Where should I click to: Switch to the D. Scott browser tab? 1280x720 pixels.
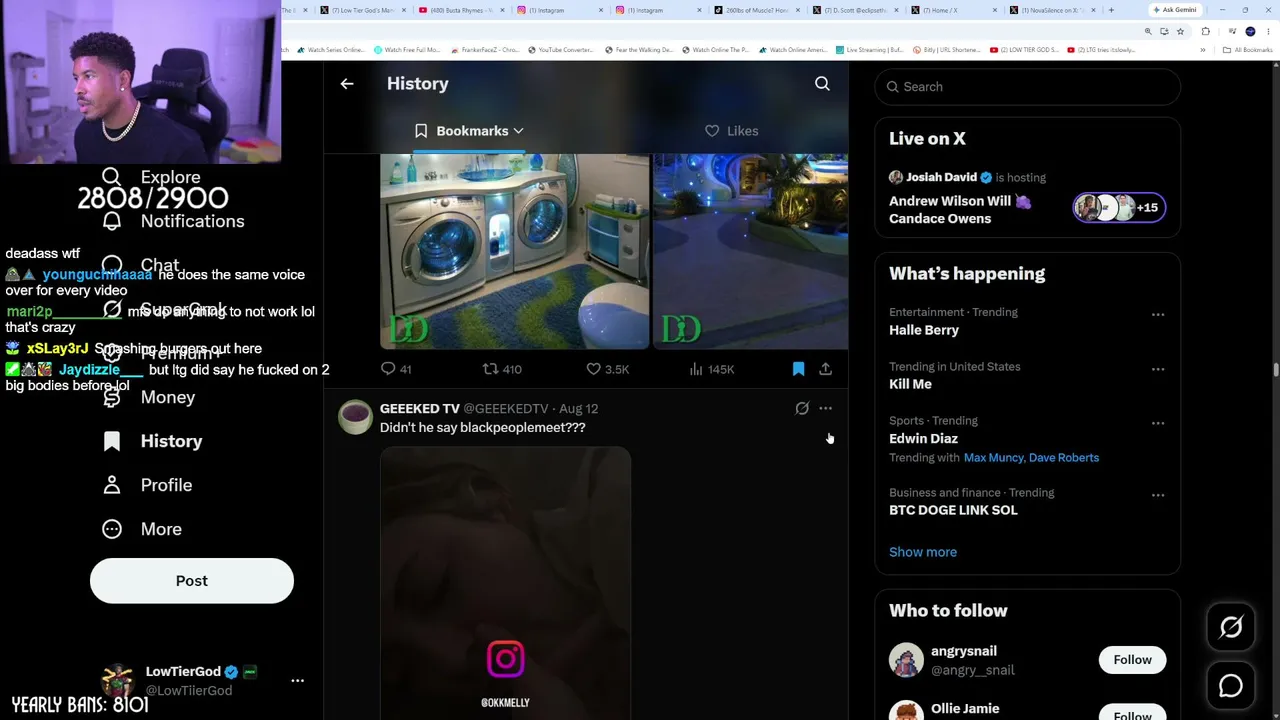point(857,10)
